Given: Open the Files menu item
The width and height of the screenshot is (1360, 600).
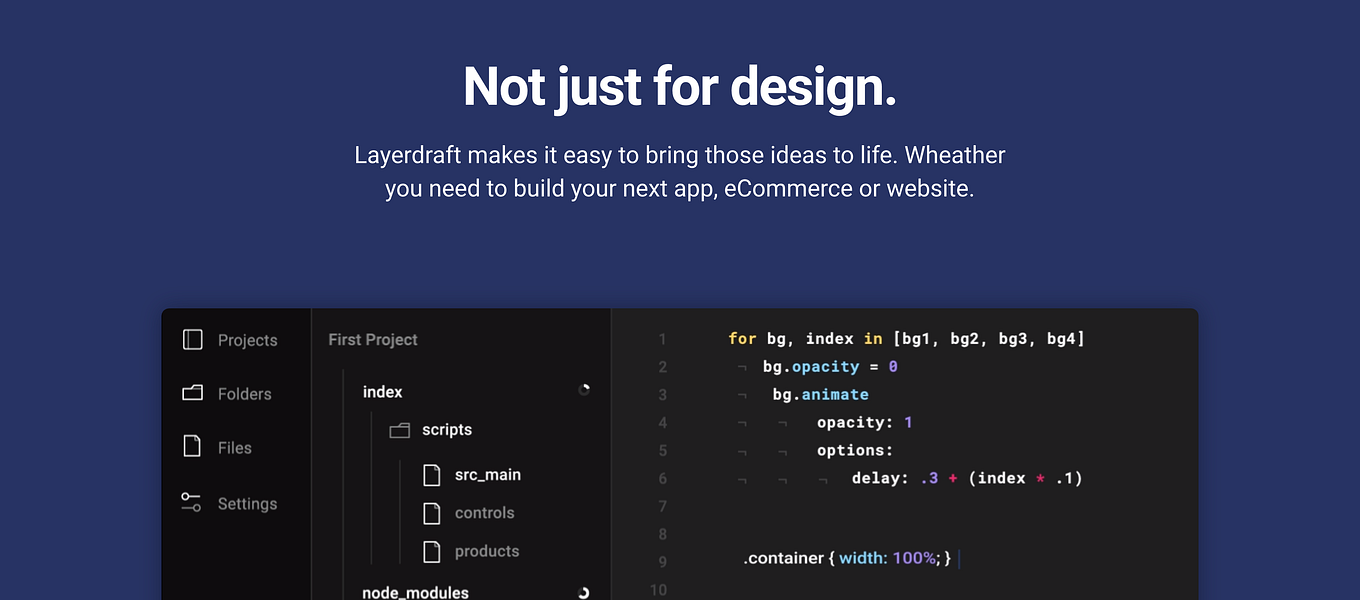Looking at the screenshot, I should coord(217,448).
